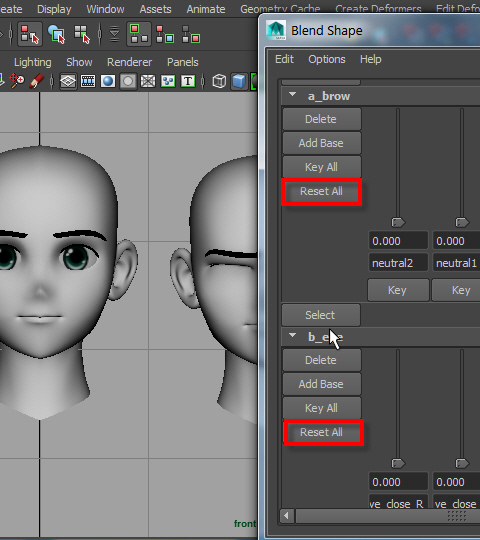The height and width of the screenshot is (540, 480).
Task: Click the 0.000 value field above neutral2
Action: click(x=398, y=241)
